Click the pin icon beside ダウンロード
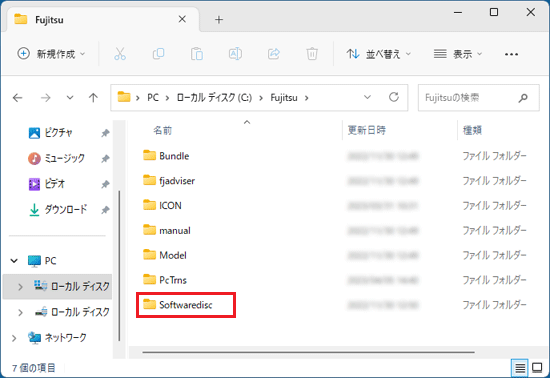This screenshot has height=378, width=550. click(x=105, y=210)
